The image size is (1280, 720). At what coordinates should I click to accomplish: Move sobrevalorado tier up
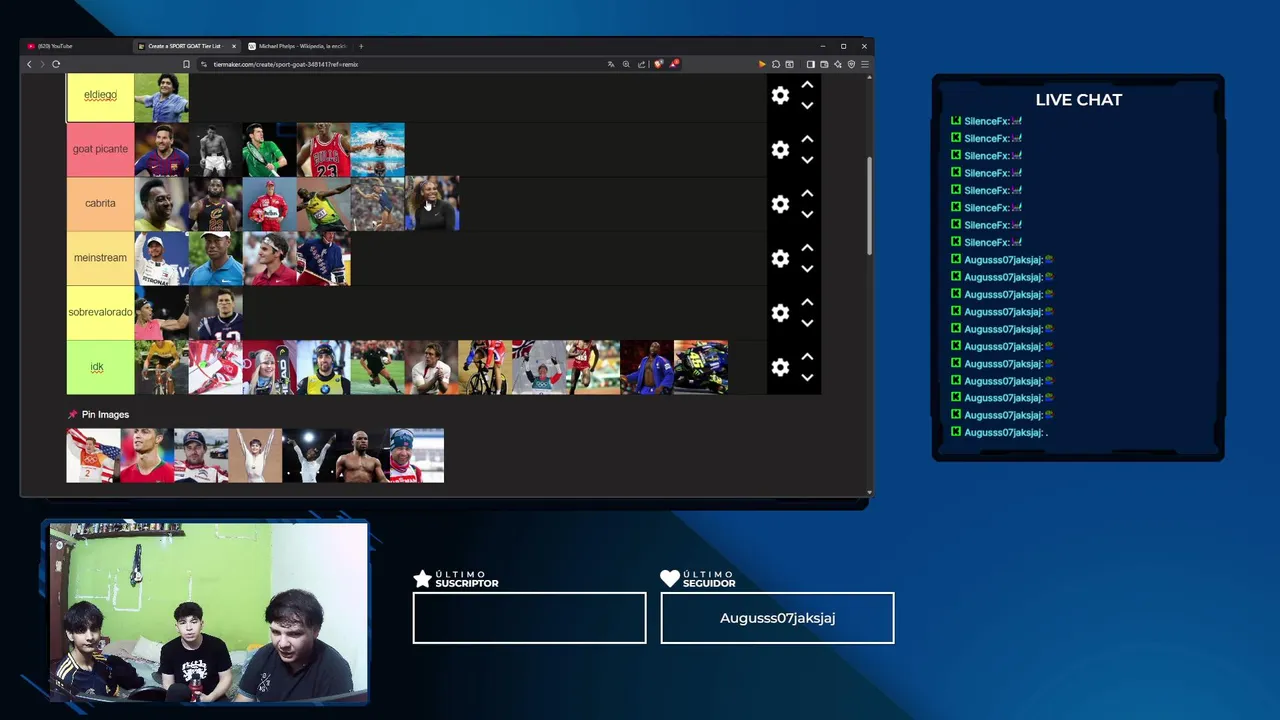(x=807, y=302)
